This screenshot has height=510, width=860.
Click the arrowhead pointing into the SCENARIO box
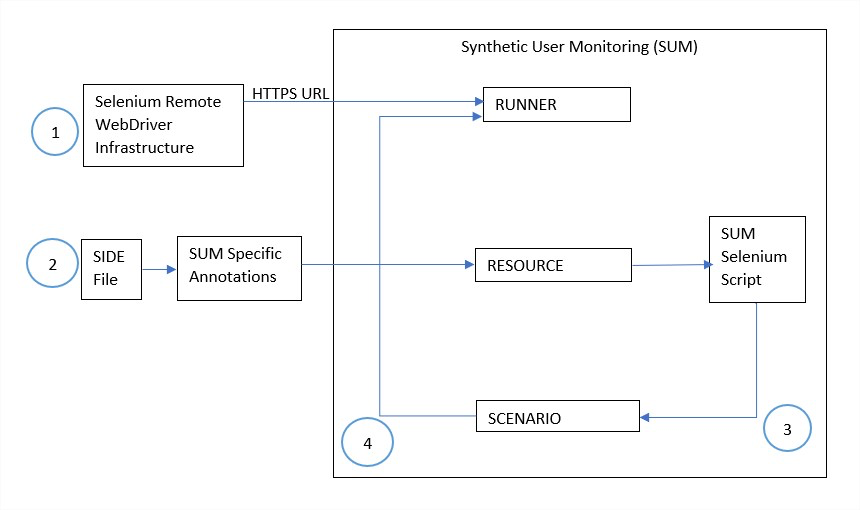click(x=646, y=417)
